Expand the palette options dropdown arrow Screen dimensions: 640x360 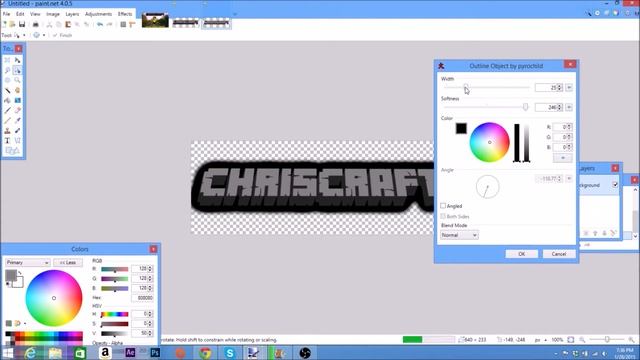(x=25, y=324)
